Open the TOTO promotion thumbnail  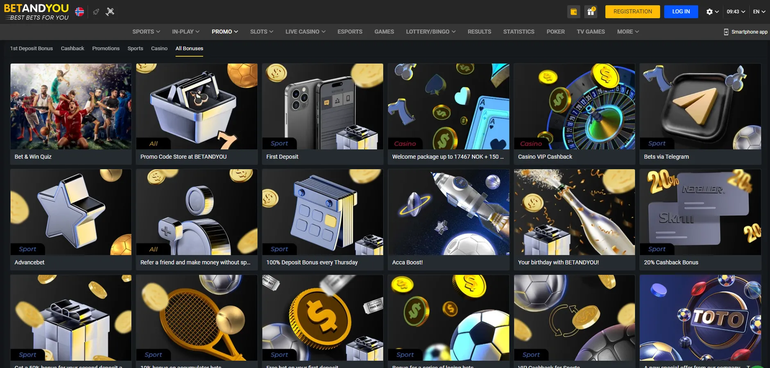coord(700,318)
